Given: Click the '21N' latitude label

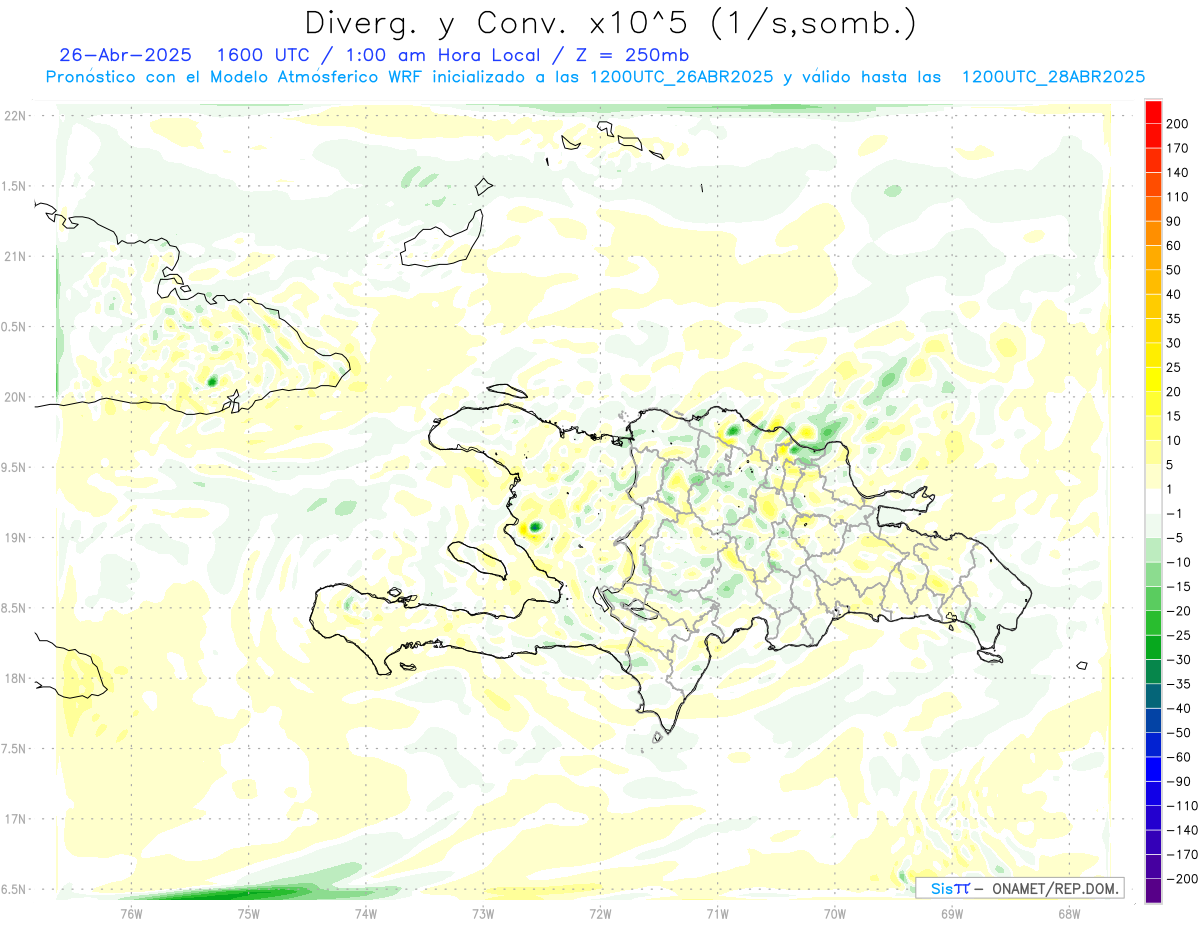Looking at the screenshot, I should click(x=15, y=257).
